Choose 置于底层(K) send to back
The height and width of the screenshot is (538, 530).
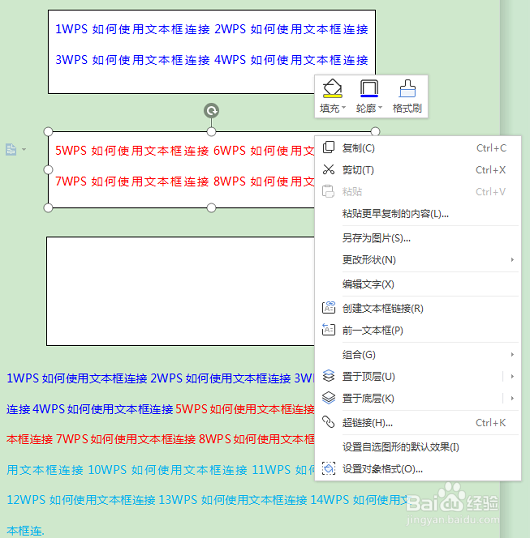point(417,398)
